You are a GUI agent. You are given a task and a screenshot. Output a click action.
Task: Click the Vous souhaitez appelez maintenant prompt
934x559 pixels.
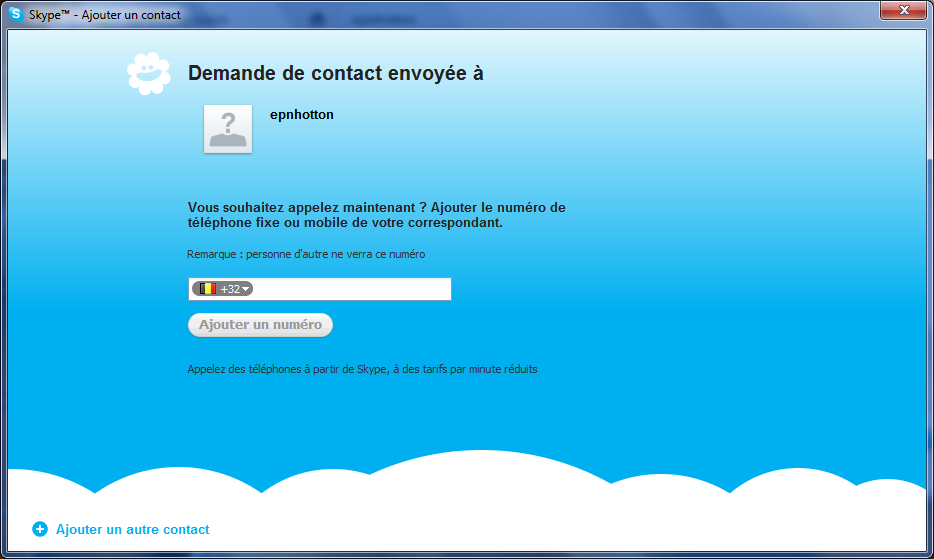376,215
